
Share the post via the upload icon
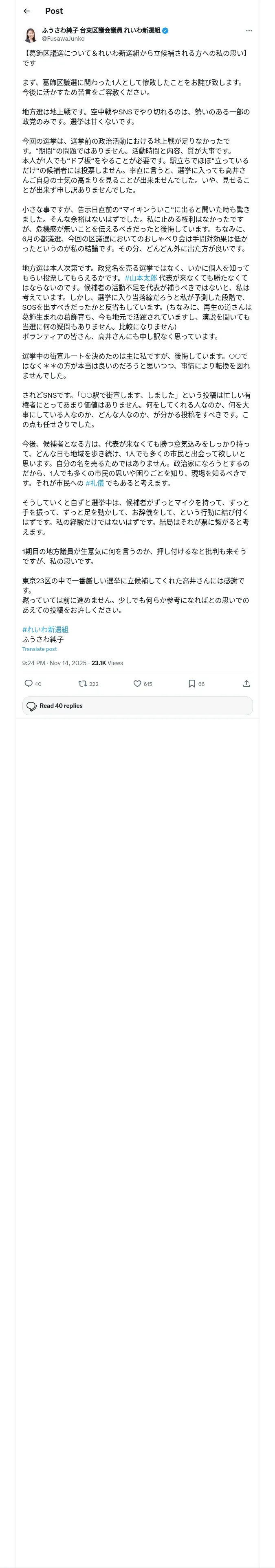246,683
